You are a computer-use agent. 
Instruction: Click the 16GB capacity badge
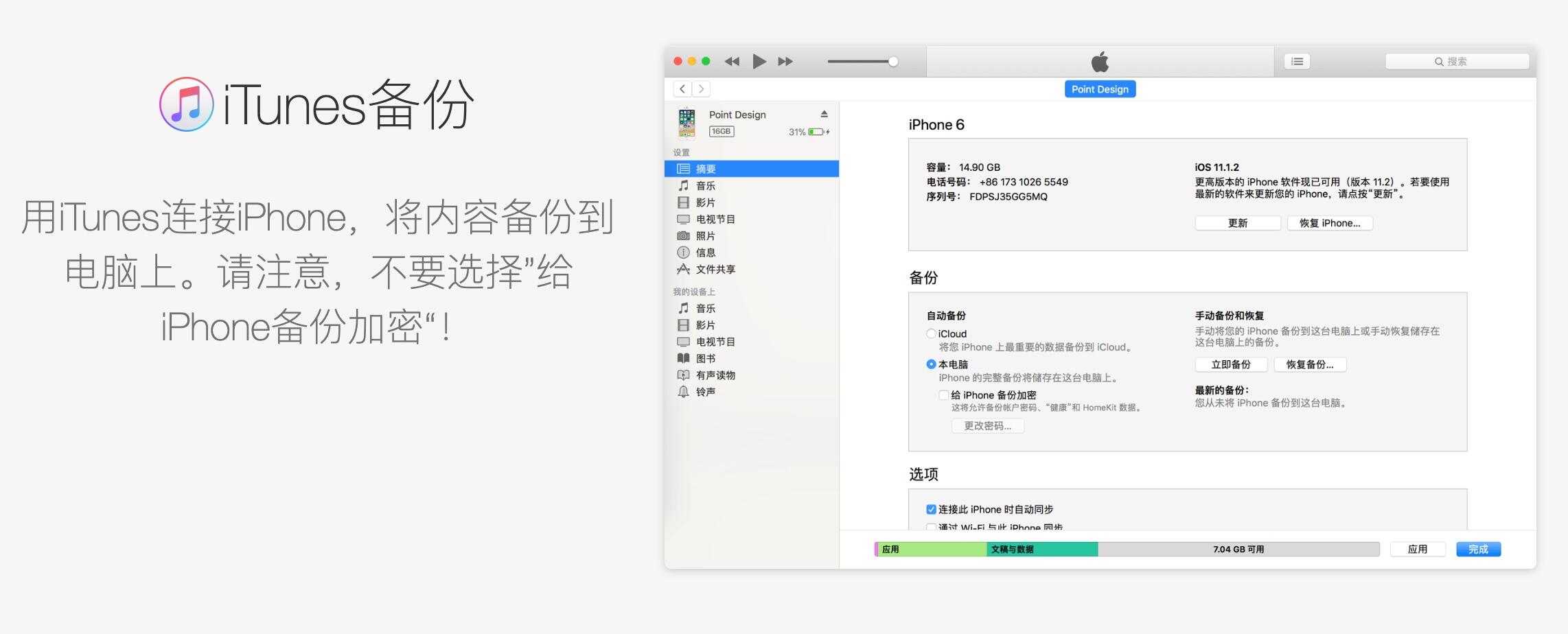pyautogui.click(x=722, y=131)
